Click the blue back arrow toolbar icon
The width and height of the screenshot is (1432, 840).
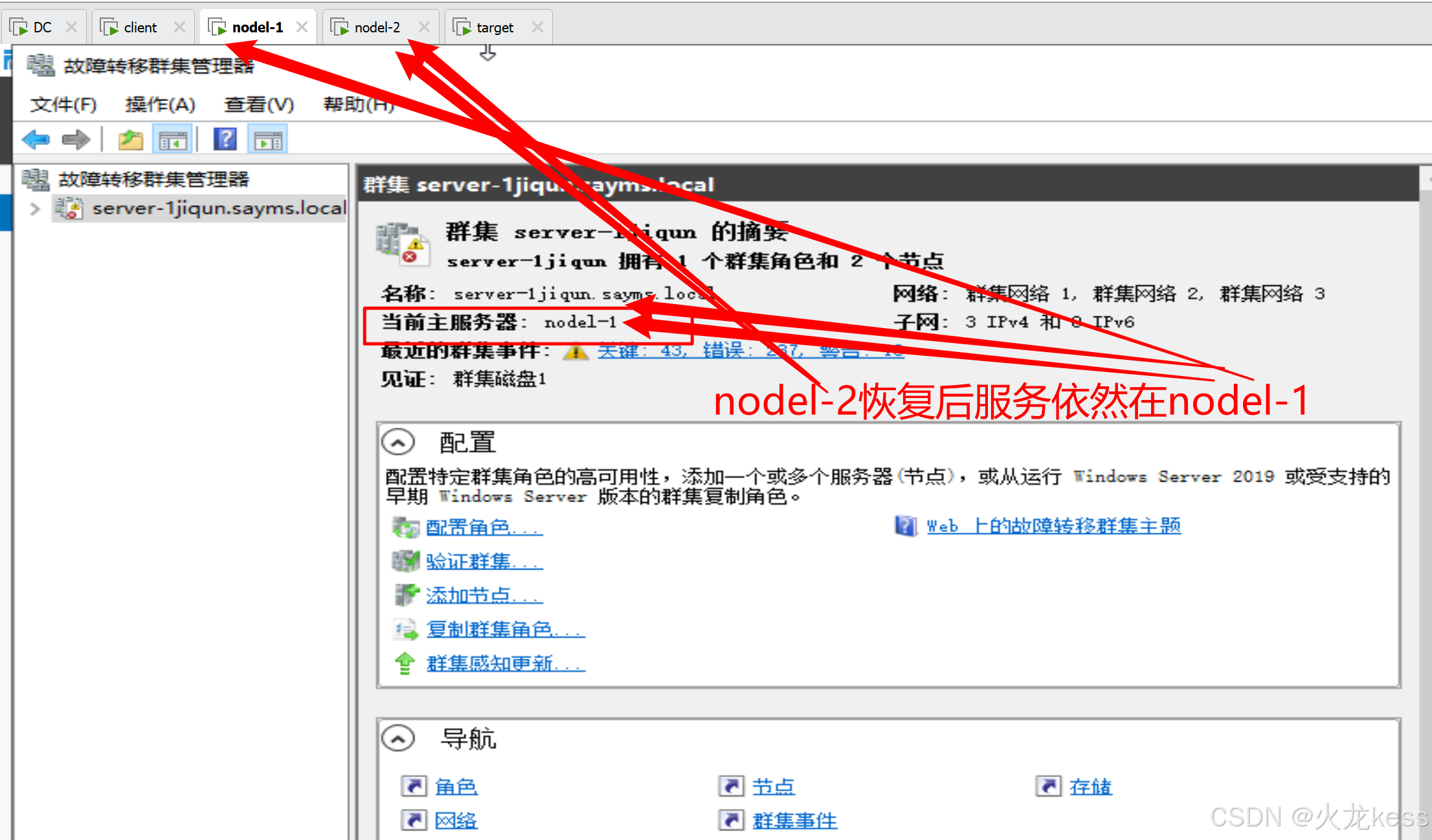pos(35,139)
